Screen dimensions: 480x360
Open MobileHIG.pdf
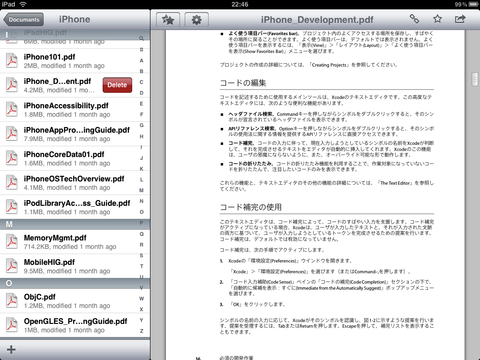pyautogui.click(x=75, y=266)
